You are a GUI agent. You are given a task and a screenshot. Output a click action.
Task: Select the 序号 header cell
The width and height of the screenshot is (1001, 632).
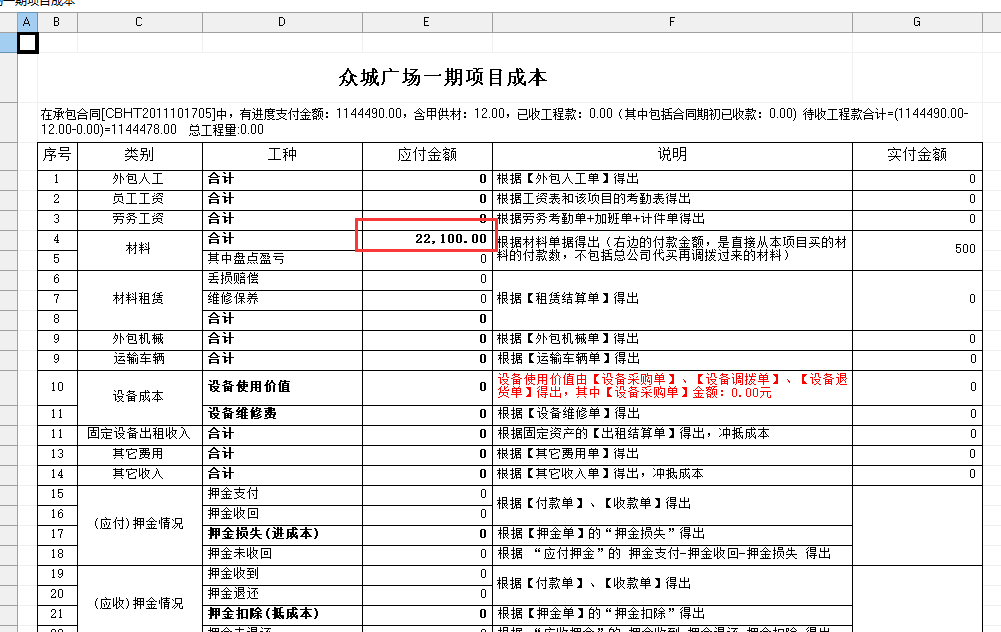[57, 155]
